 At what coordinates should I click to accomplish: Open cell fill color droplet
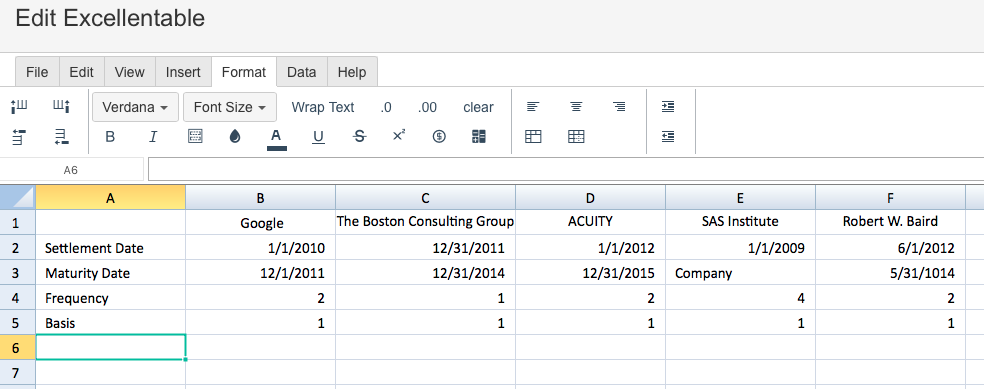pyautogui.click(x=235, y=136)
